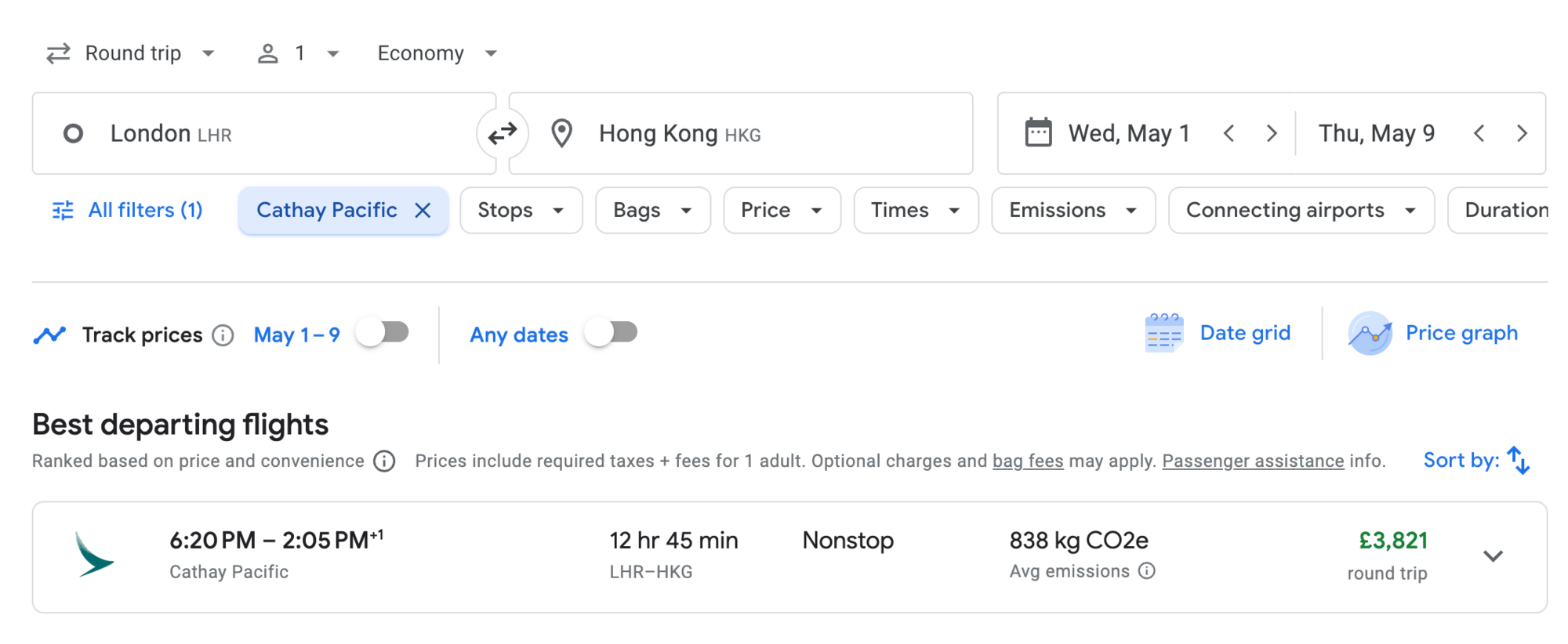1568x644 pixels.
Task: Move return date to previous day
Action: (1479, 134)
